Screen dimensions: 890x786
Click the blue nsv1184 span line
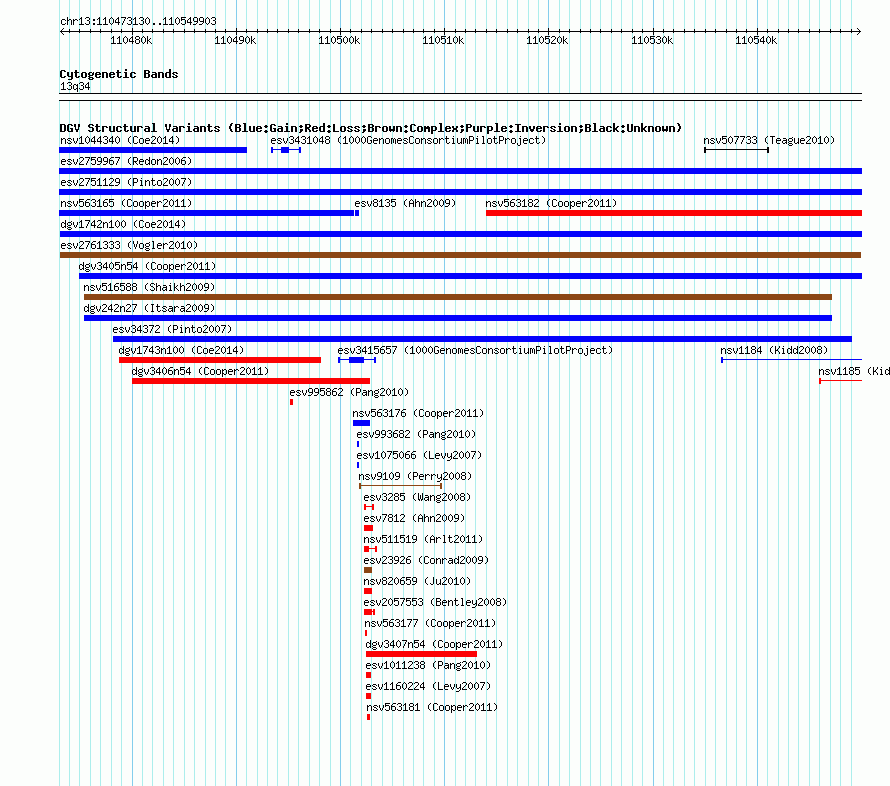[x=791, y=360]
